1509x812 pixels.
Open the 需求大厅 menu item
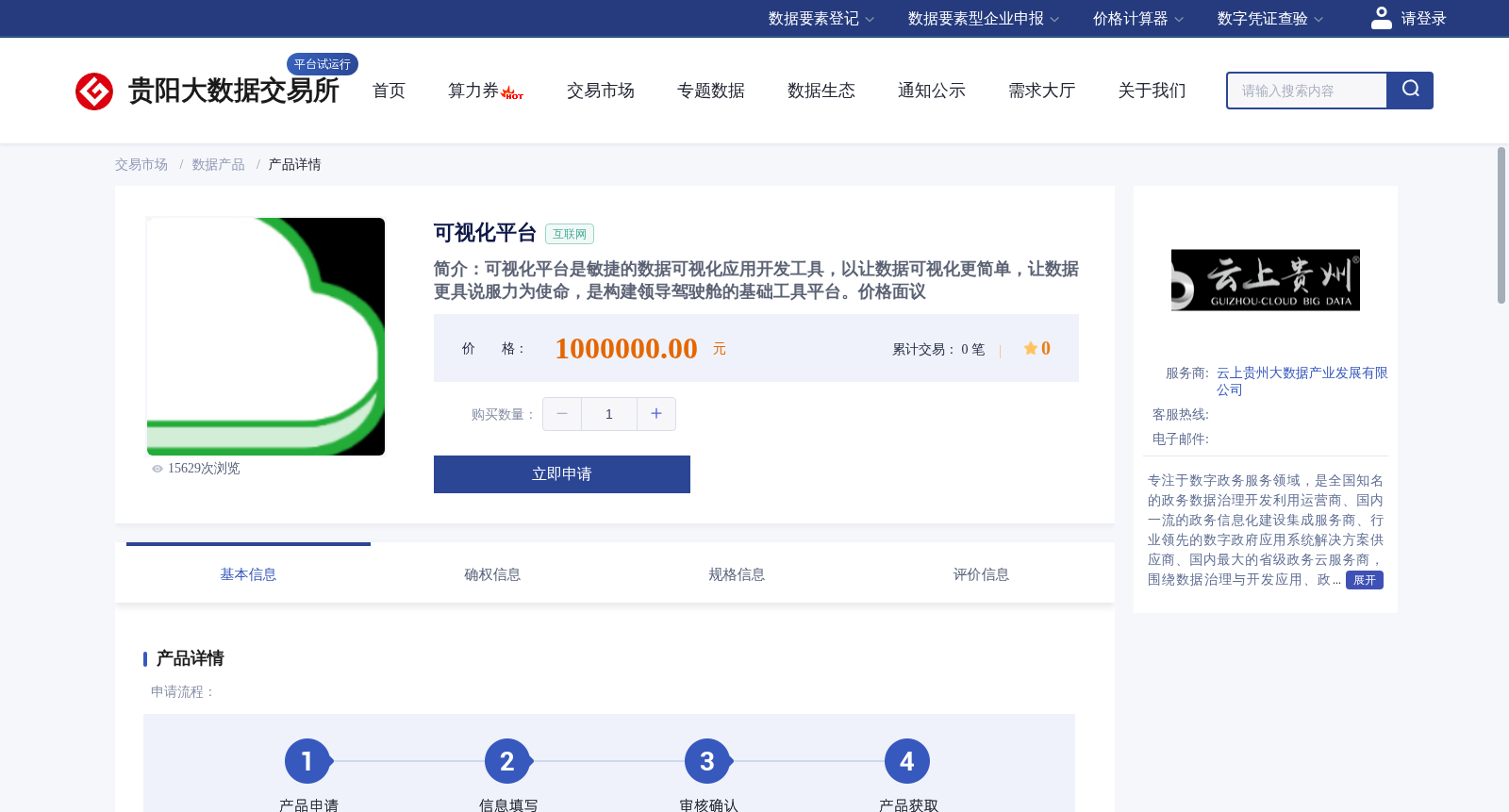1041,91
